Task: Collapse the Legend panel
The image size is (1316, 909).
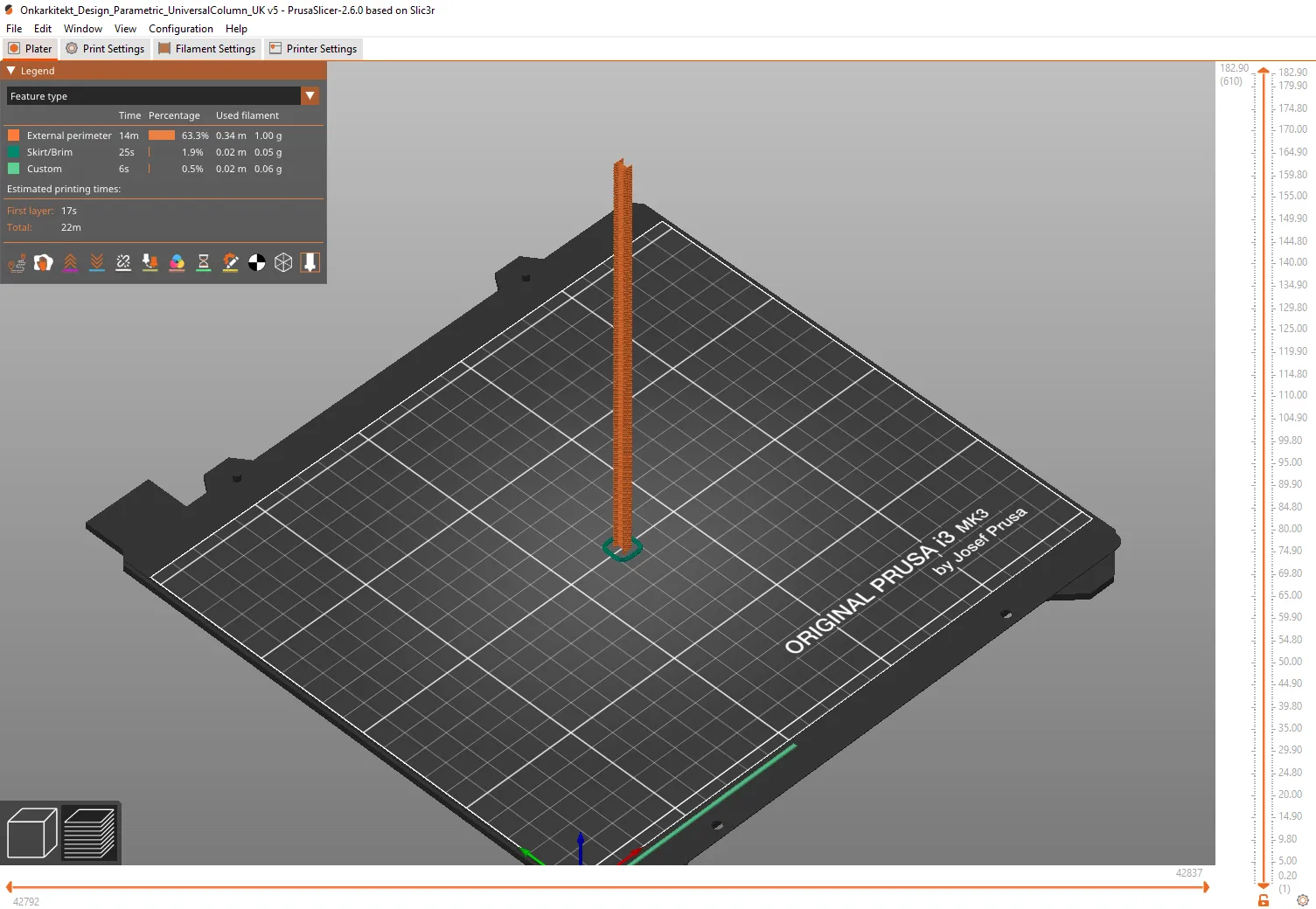Action: point(11,71)
